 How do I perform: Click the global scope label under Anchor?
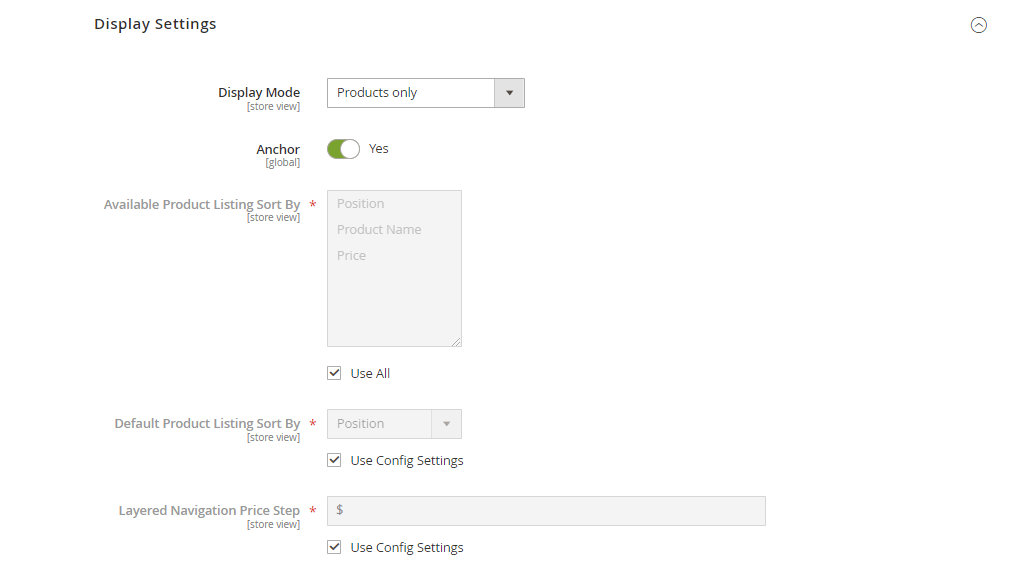click(282, 161)
